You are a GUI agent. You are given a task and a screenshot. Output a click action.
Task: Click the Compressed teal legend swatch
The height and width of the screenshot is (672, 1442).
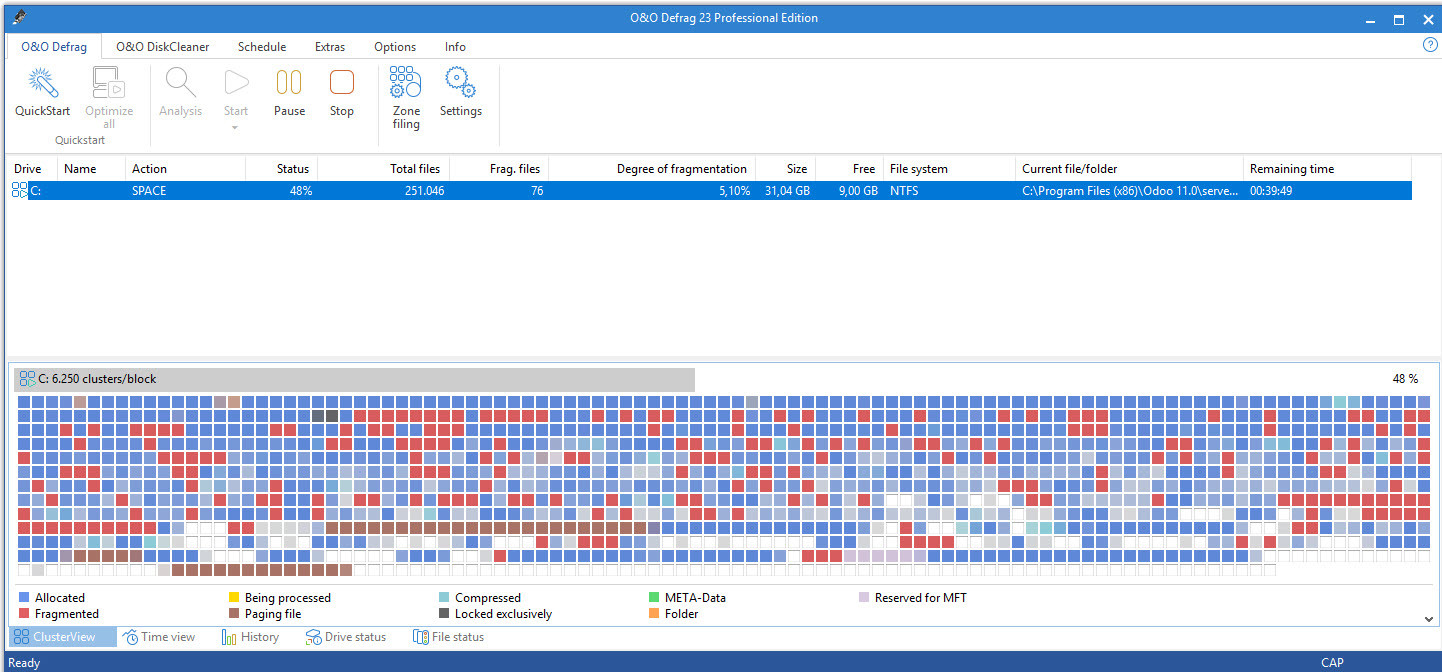(444, 598)
